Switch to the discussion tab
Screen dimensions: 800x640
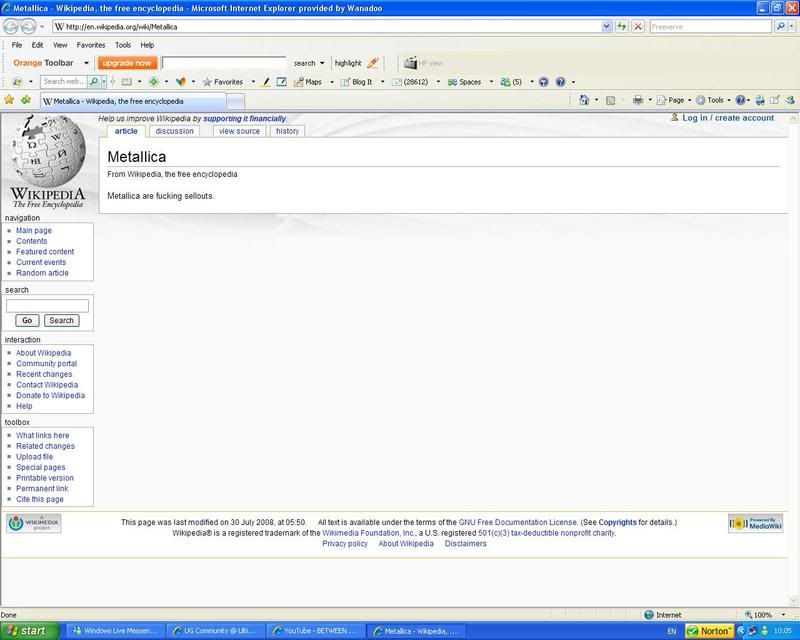(x=174, y=131)
